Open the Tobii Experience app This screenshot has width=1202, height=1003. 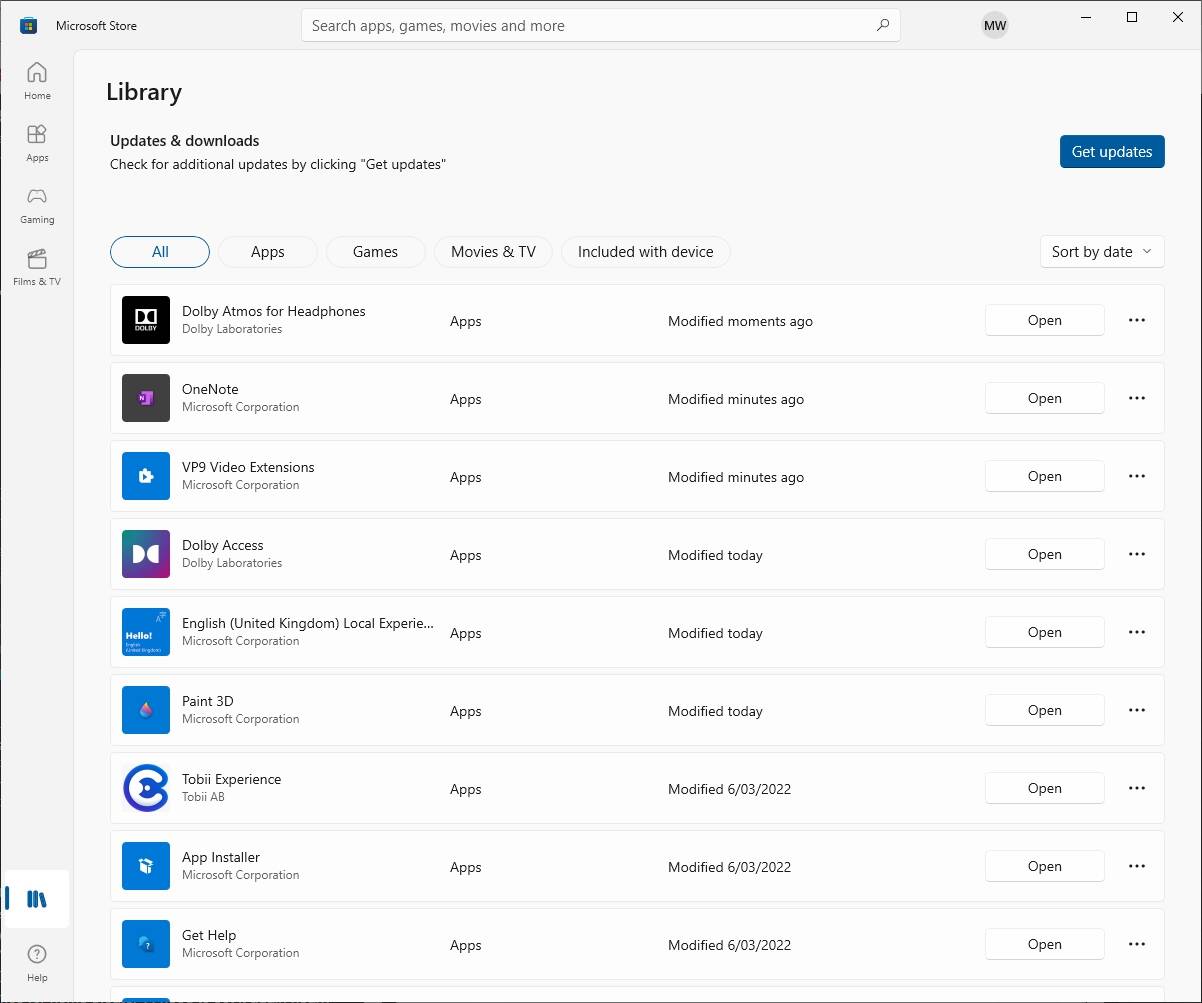1045,788
